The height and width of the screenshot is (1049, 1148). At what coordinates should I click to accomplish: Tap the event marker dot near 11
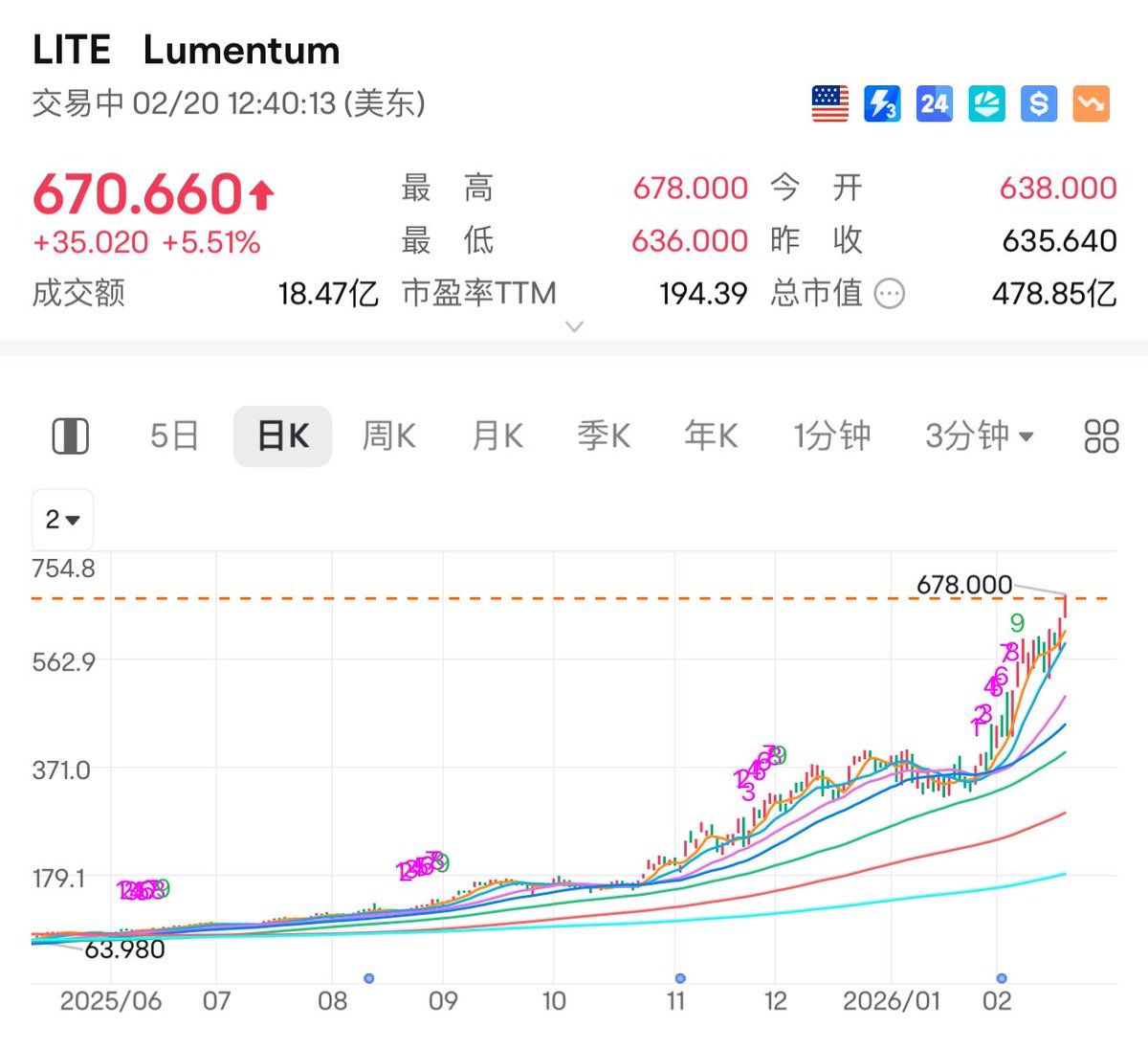coord(680,978)
